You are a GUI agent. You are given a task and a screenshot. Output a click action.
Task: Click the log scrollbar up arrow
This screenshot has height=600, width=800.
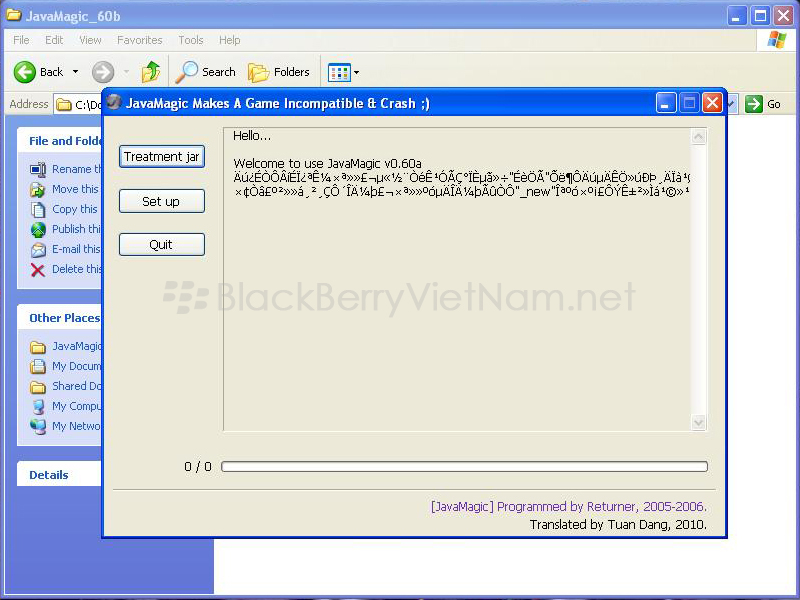point(698,136)
